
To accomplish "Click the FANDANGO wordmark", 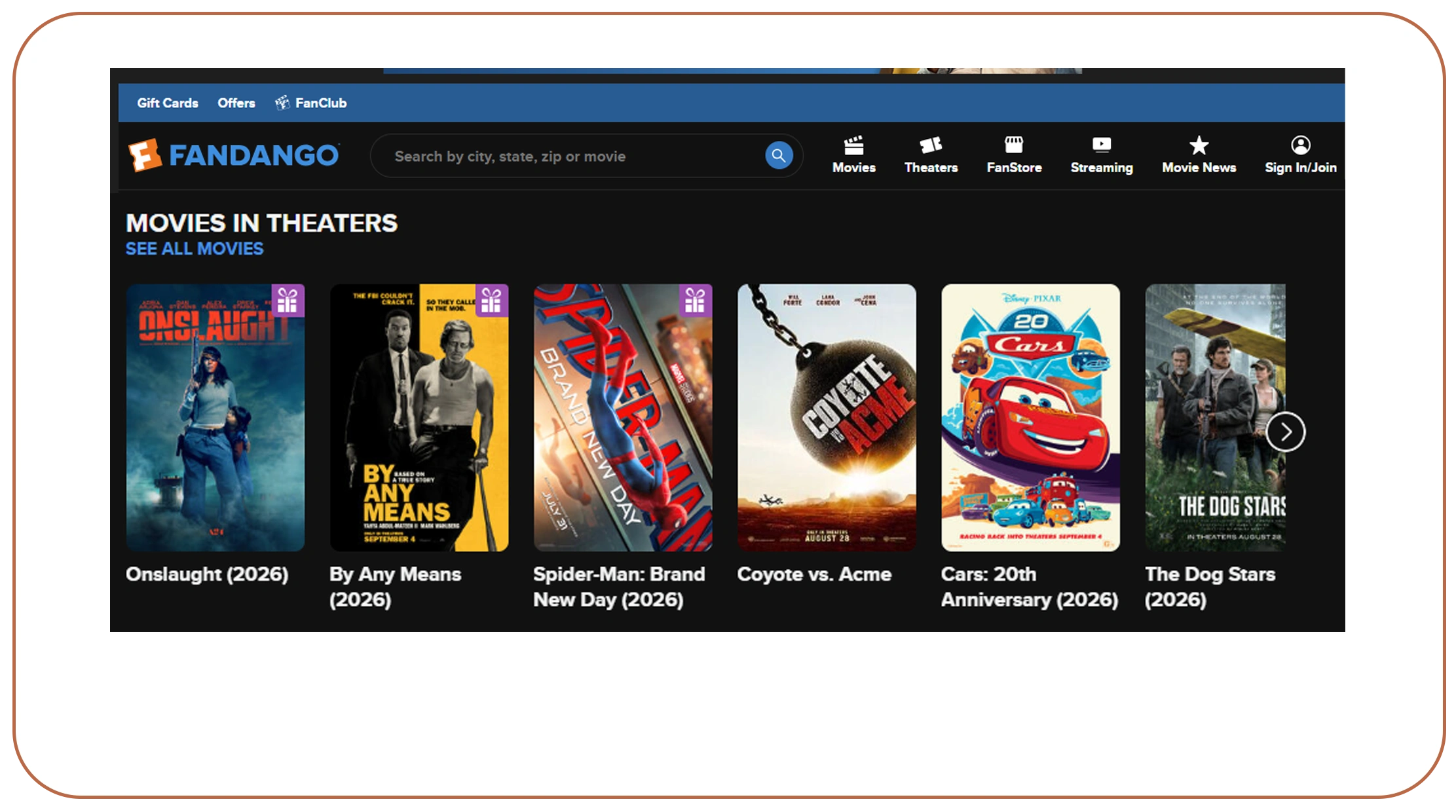I will pos(254,156).
